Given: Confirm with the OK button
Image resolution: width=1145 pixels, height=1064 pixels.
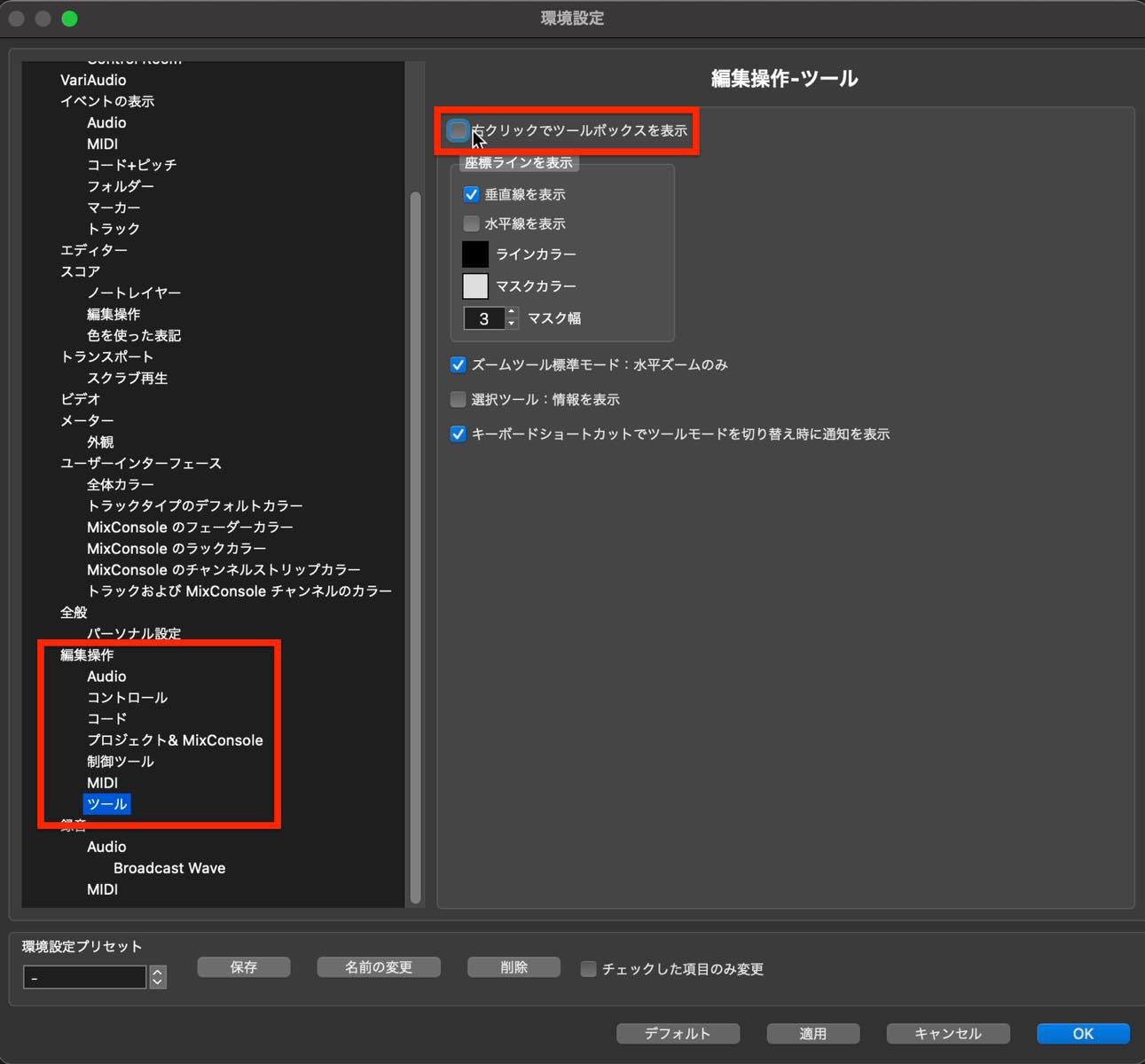Looking at the screenshot, I should 1083,1034.
